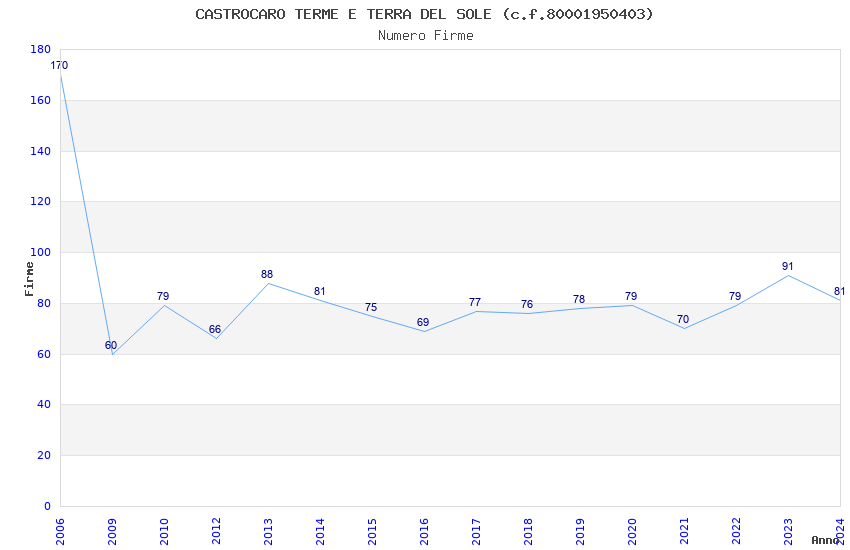Viewport: 850px width, 550px height.
Task: Click the x-axis year label 2012
Action: point(216,532)
